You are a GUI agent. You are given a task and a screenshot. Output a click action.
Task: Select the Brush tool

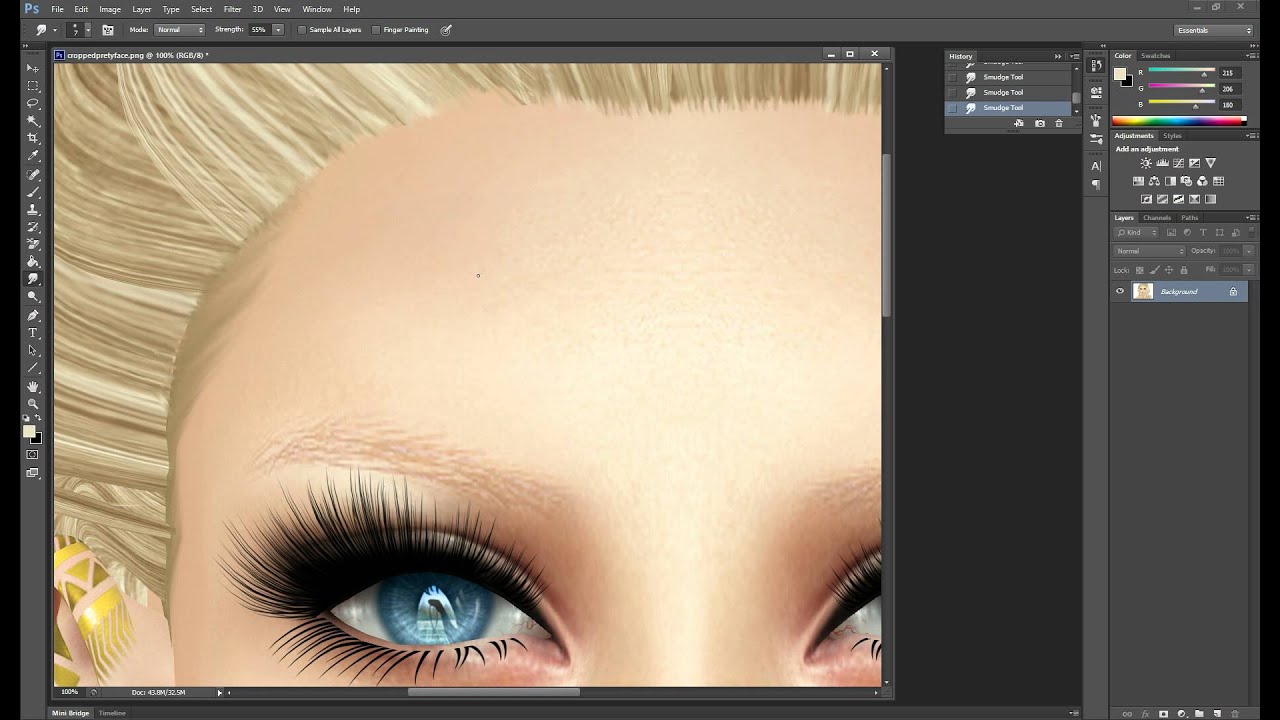pos(33,192)
